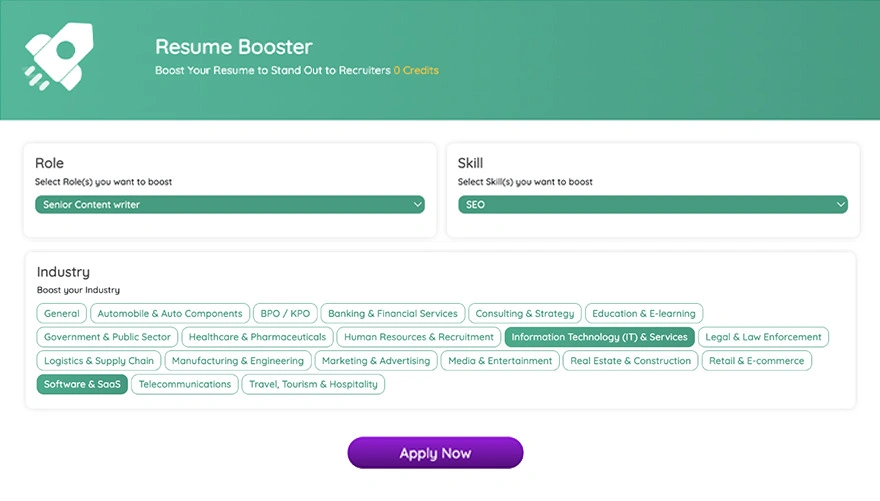
Task: Expand the Skill dropdown showing SEO
Action: [652, 205]
